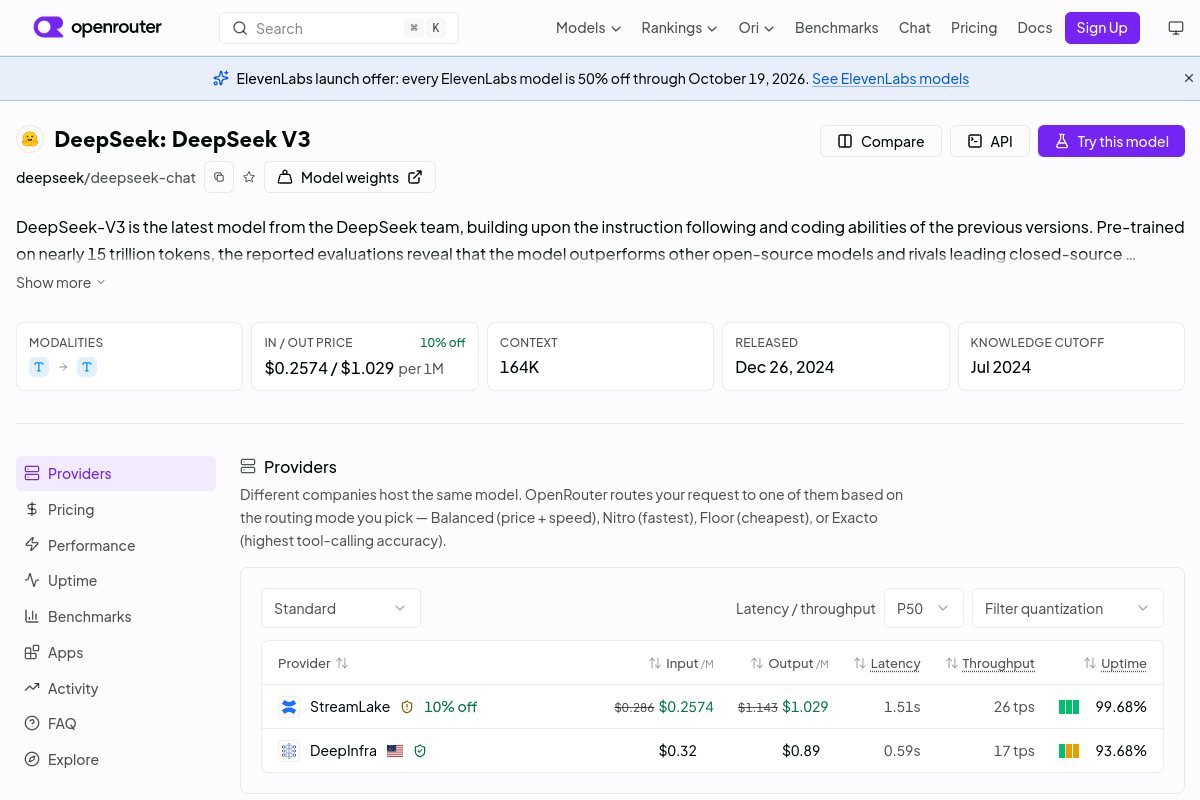The height and width of the screenshot is (800, 1200).
Task: Click DeepInfra provider name
Action: [x=343, y=751]
